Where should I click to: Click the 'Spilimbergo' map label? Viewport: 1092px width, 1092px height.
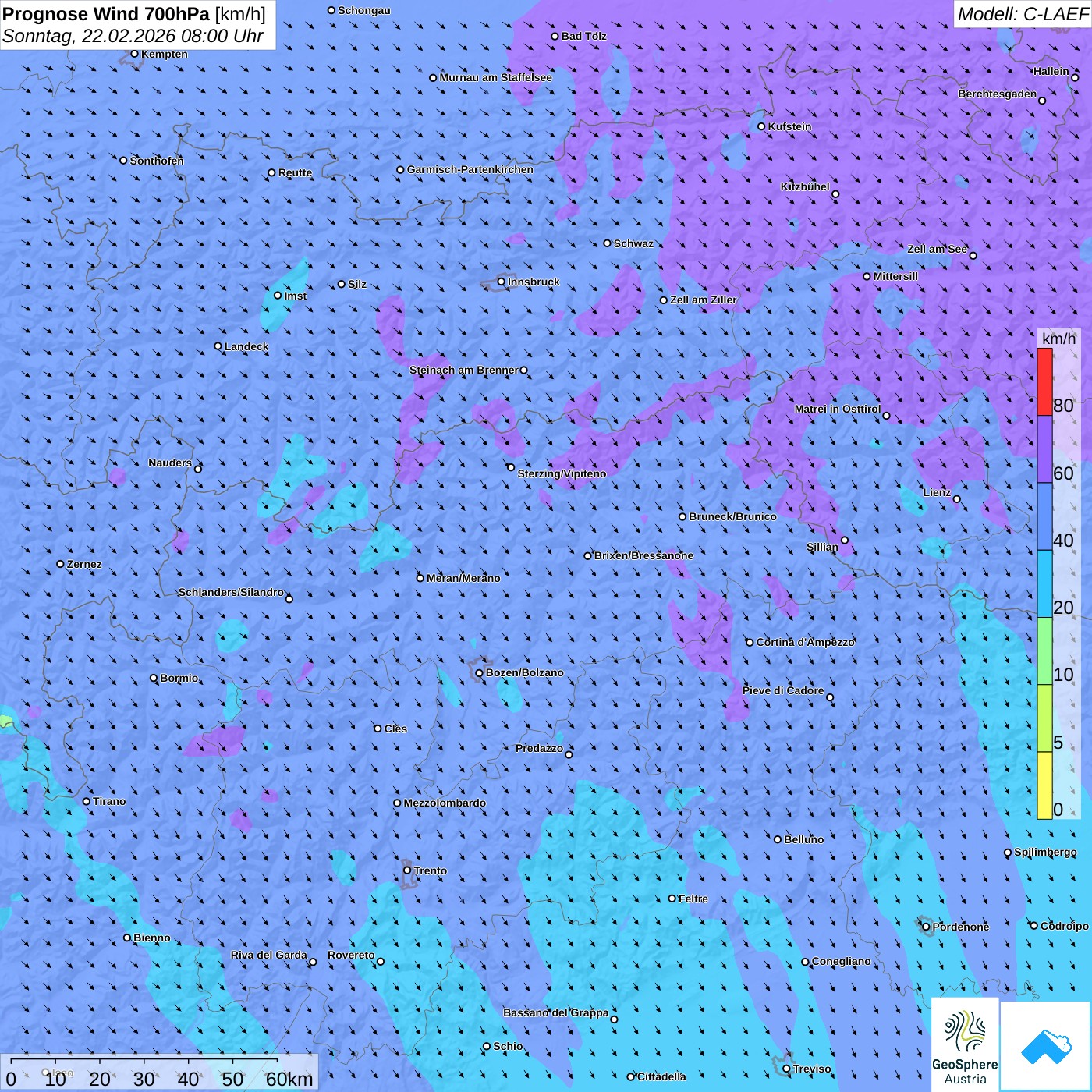pyautogui.click(x=1045, y=852)
